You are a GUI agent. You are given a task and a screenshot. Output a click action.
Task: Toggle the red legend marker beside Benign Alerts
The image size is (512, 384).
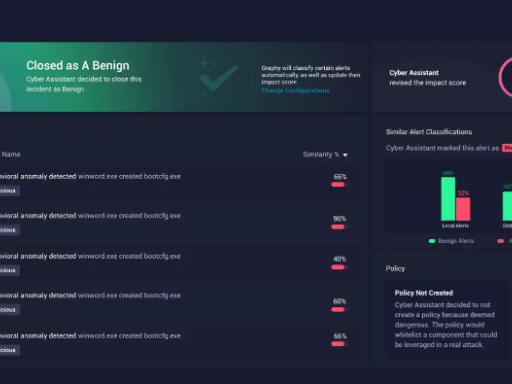point(500,241)
